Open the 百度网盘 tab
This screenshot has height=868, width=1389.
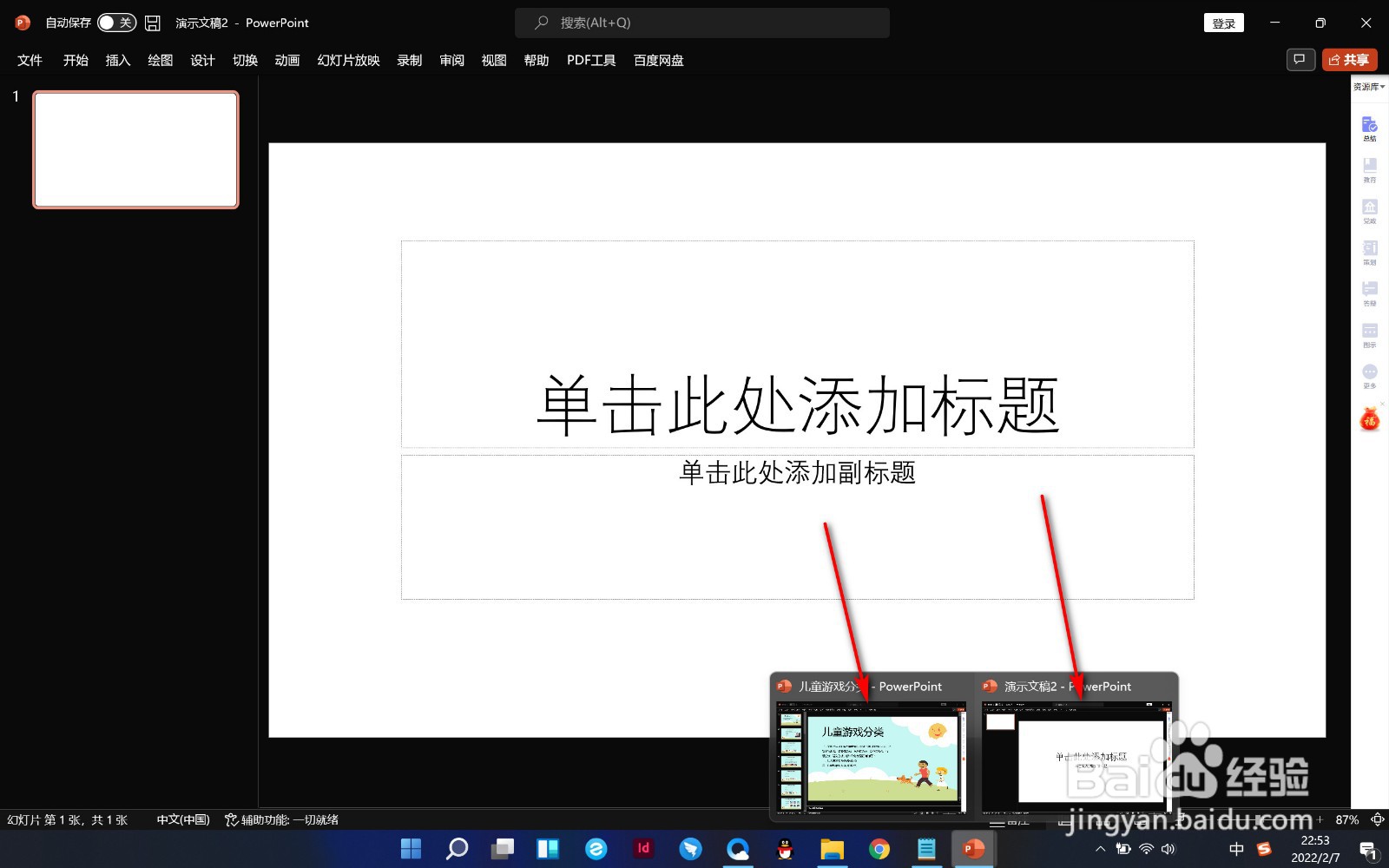pyautogui.click(x=659, y=60)
